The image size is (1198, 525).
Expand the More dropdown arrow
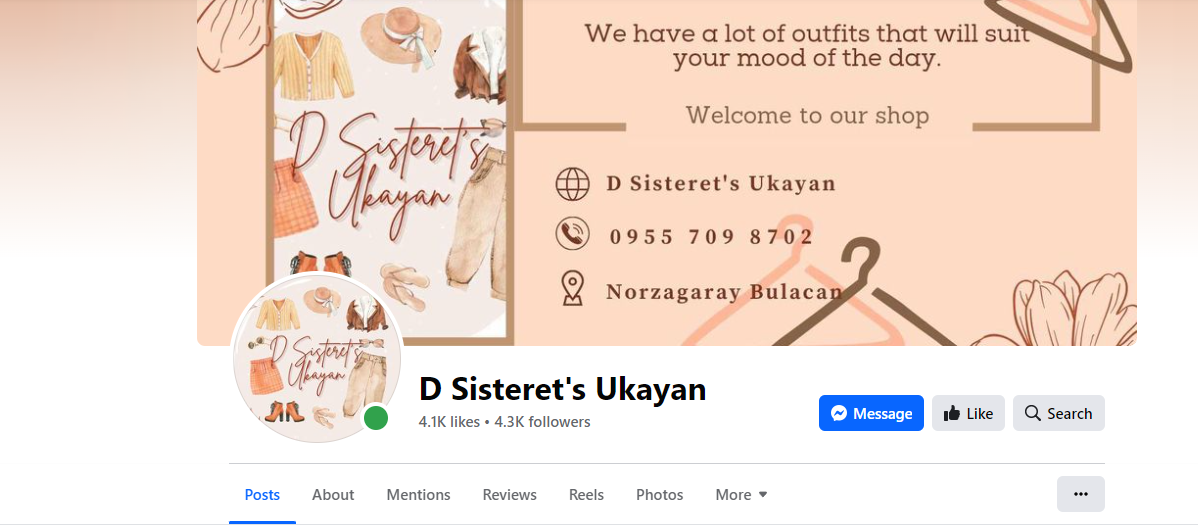763,495
